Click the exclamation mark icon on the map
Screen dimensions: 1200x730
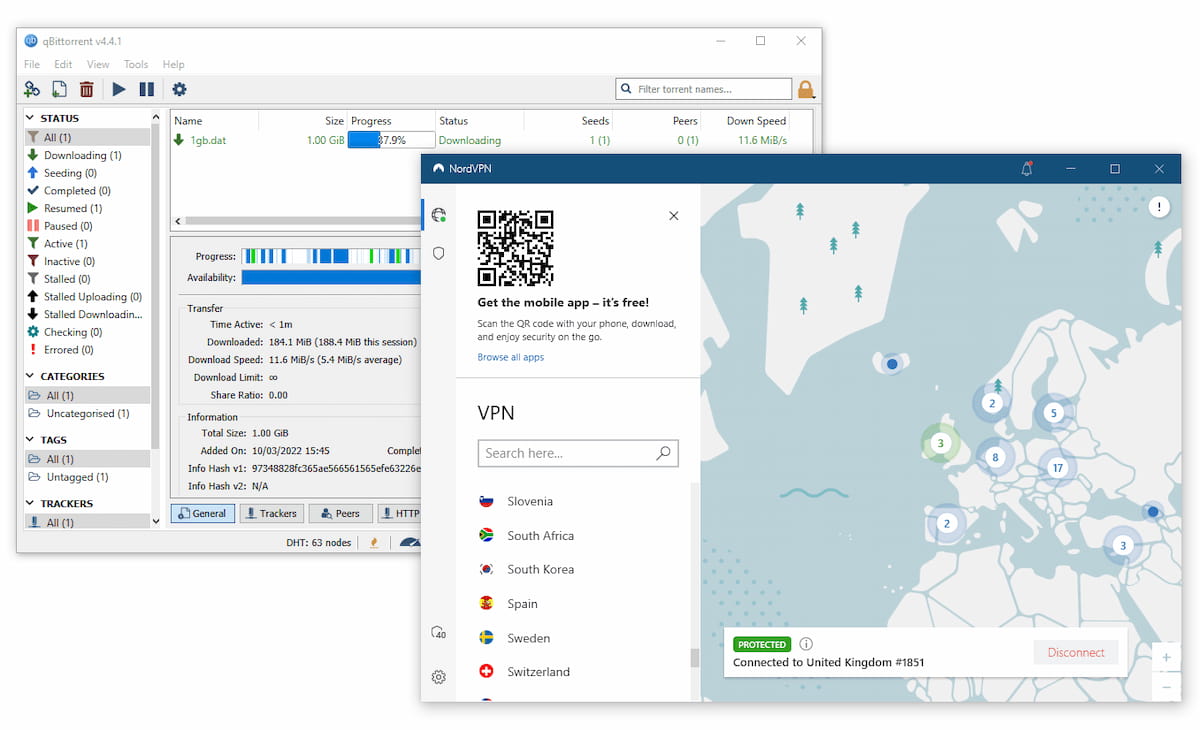1159,207
